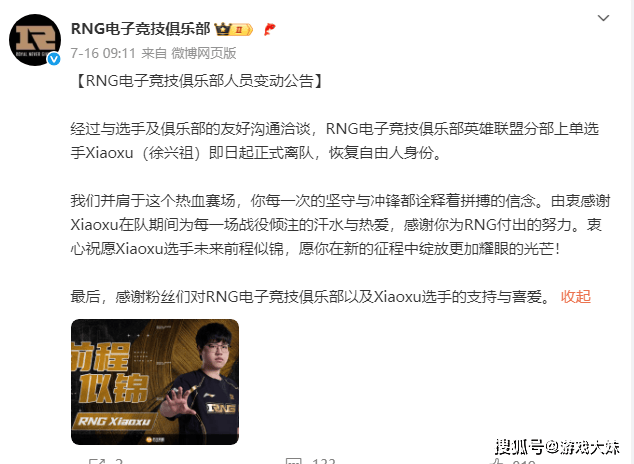The height and width of the screenshot is (464, 634).
Task: Click the blue verified badge on avatar
Action: point(54,59)
